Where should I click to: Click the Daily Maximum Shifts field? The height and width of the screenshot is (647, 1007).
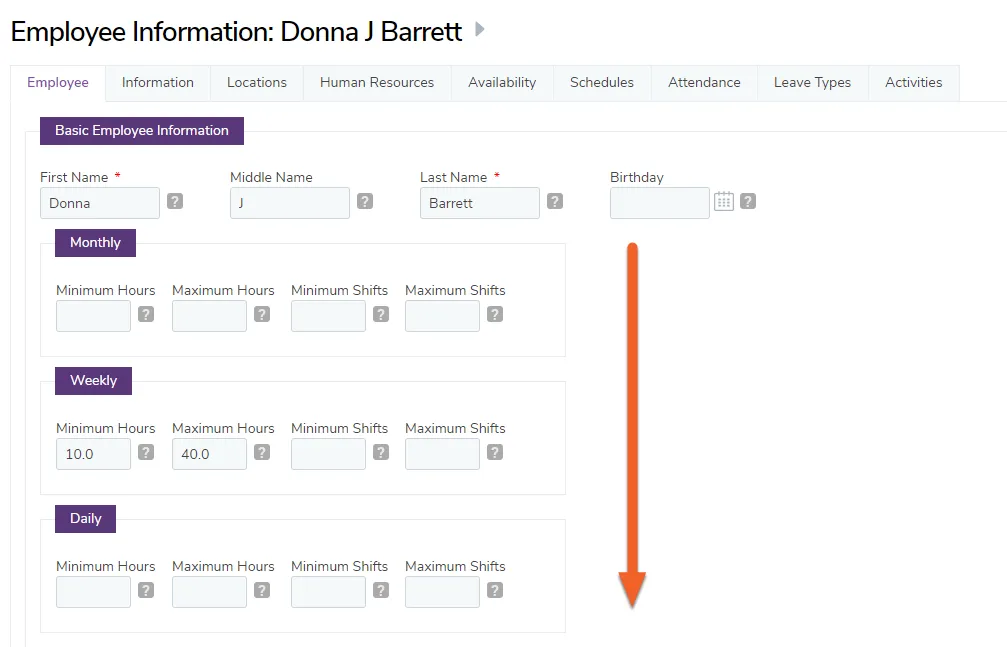pyautogui.click(x=442, y=592)
